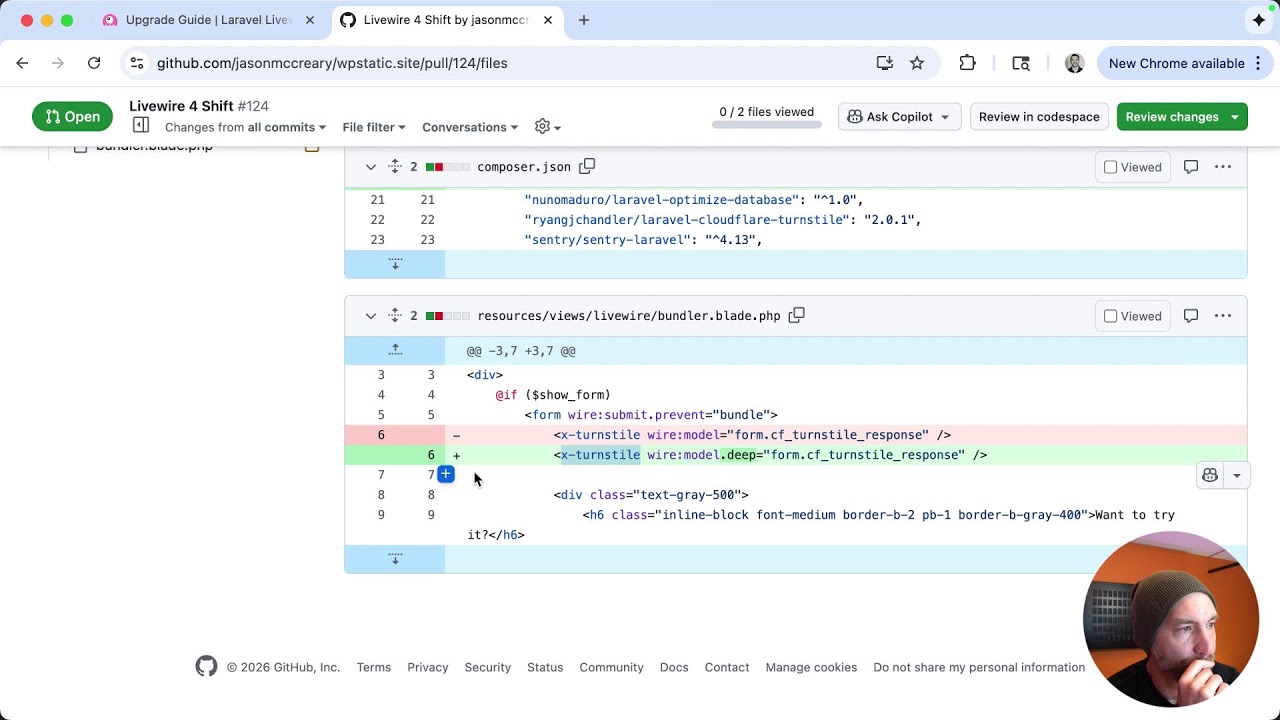The width and height of the screenshot is (1280, 720).
Task: Copy bundler.blade.php file path
Action: [x=796, y=315]
